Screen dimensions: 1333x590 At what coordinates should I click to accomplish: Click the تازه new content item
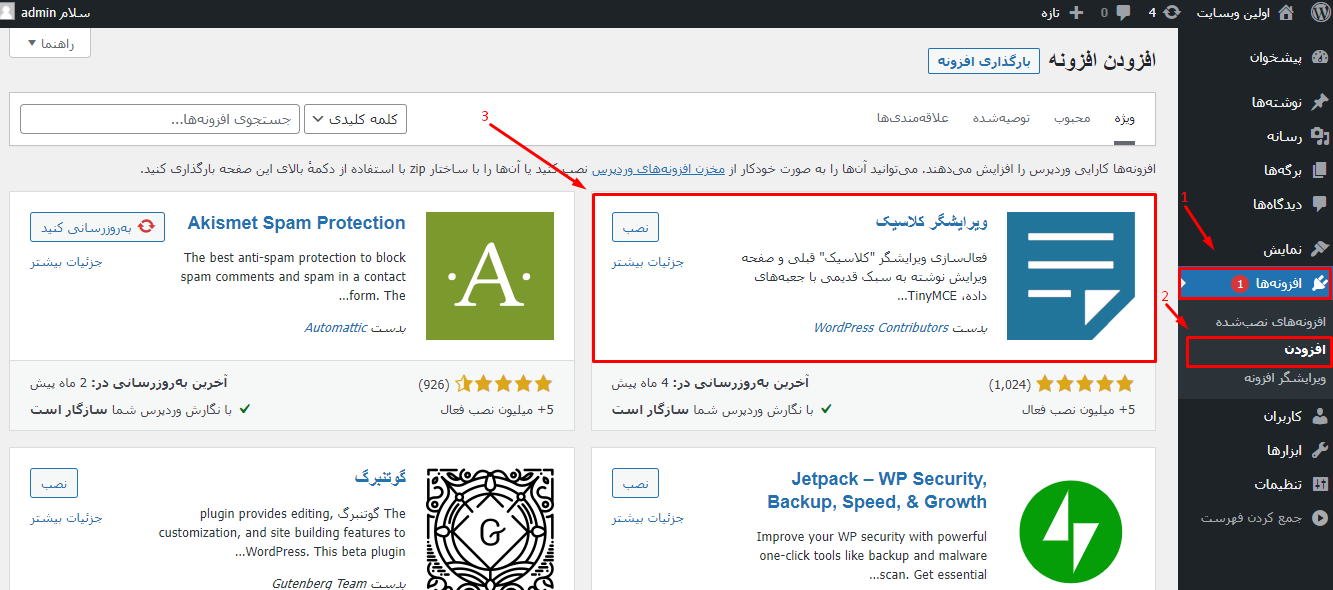pyautogui.click(x=1051, y=13)
